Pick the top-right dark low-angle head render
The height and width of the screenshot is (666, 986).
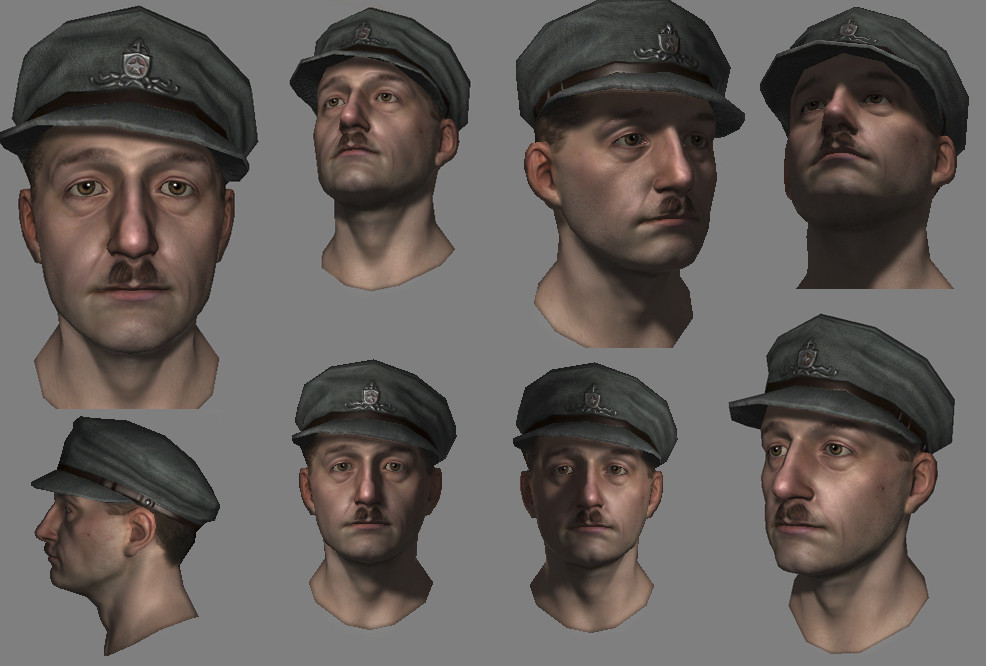(x=865, y=148)
